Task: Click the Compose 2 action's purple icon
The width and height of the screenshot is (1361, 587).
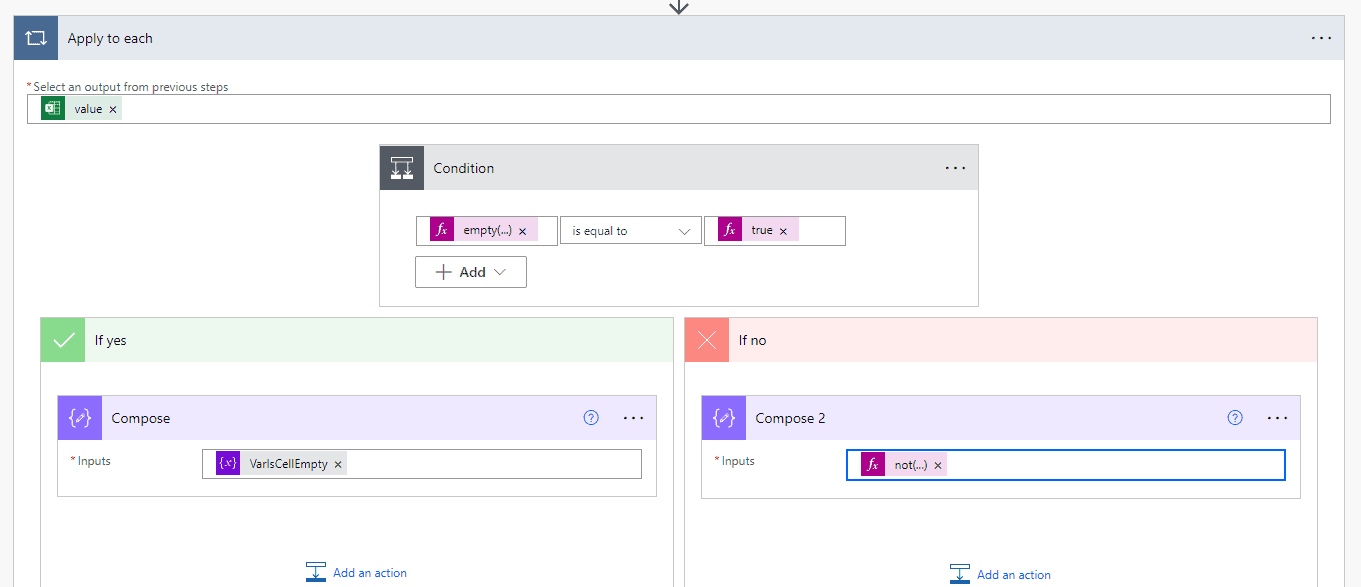Action: pos(723,417)
